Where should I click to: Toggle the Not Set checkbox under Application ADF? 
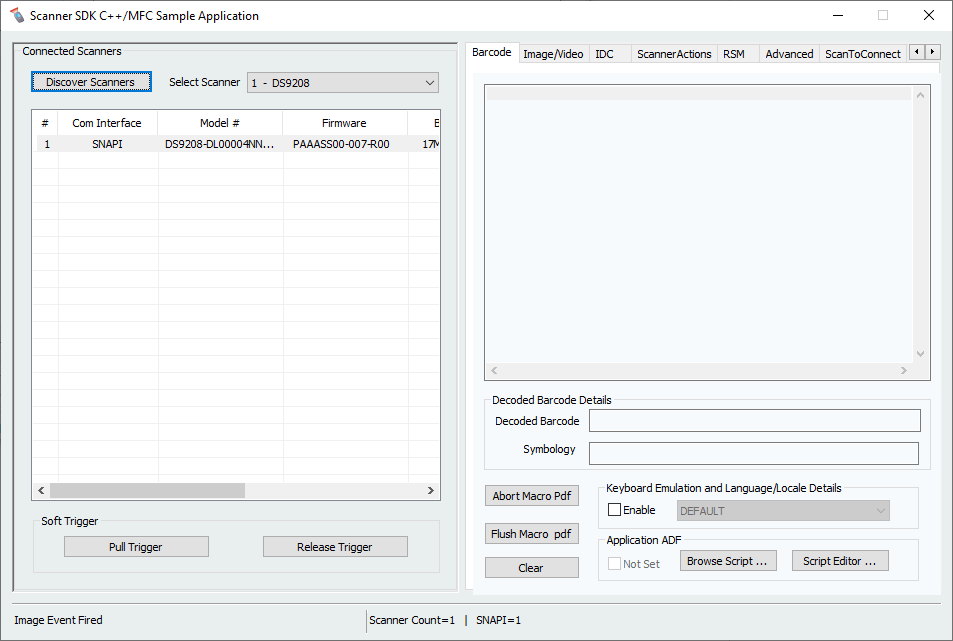coord(614,563)
